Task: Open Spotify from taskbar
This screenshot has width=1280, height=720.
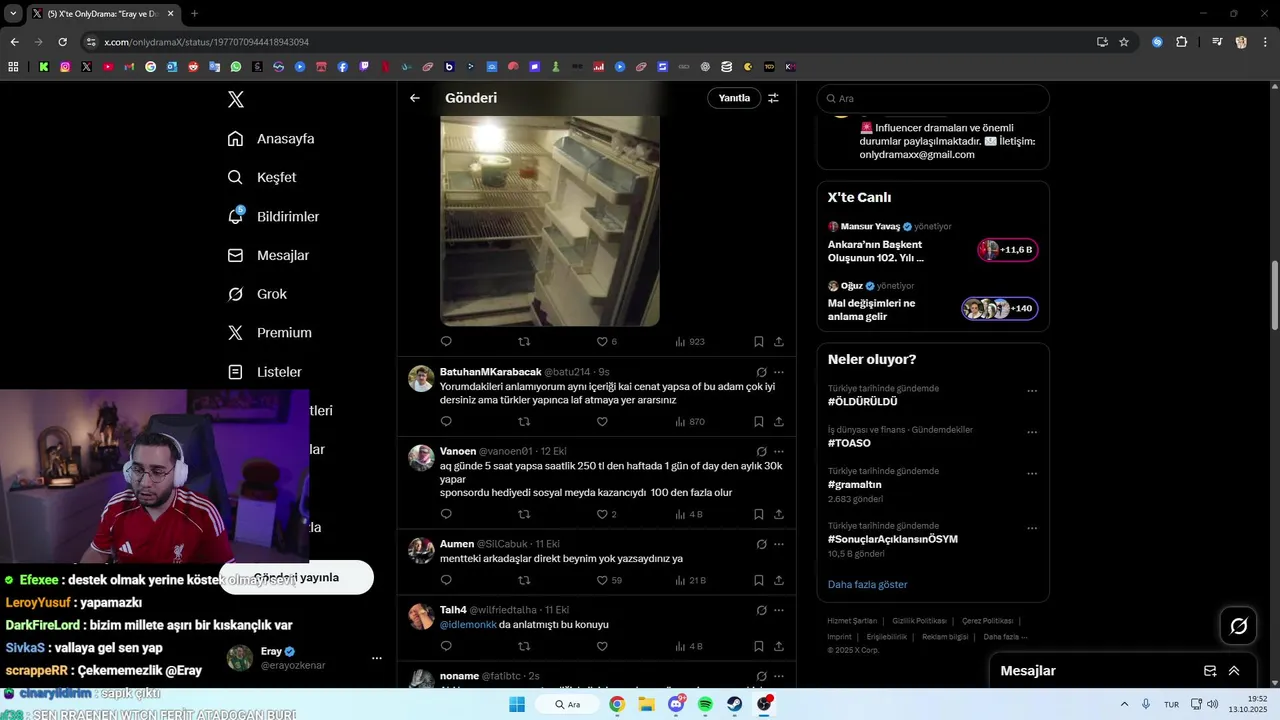Action: click(705, 705)
